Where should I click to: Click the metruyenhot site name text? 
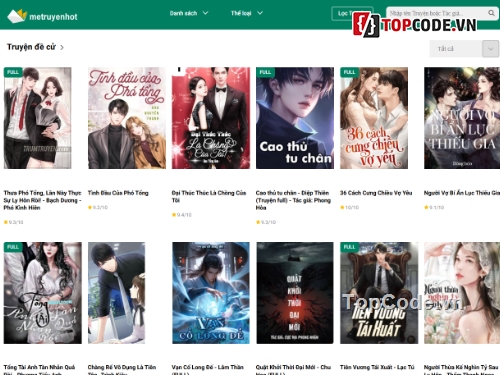tap(53, 17)
